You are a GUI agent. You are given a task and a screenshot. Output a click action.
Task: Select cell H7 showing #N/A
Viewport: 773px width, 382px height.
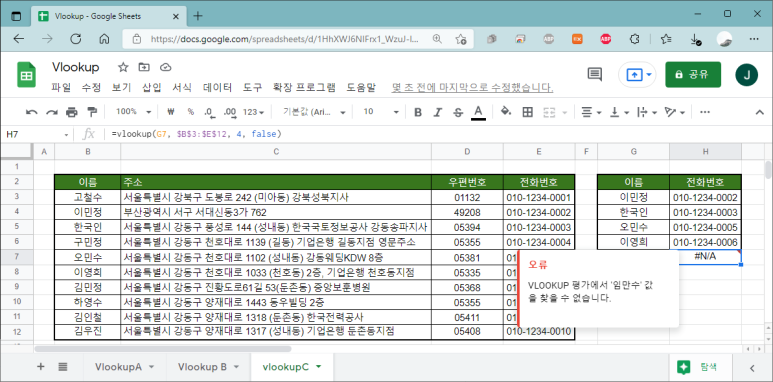click(x=705, y=257)
